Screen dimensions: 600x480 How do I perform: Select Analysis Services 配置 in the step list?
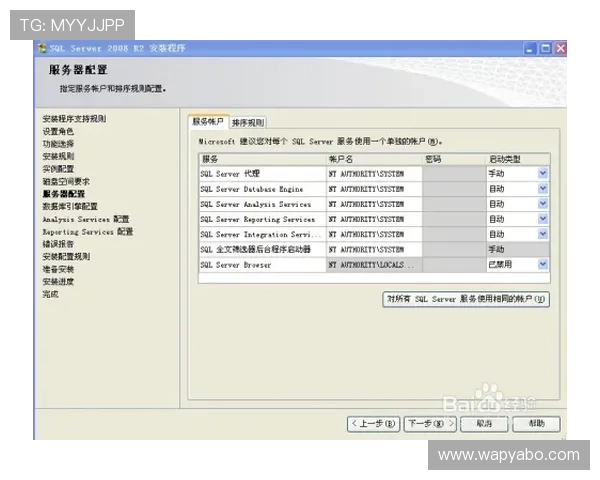[x=85, y=219]
